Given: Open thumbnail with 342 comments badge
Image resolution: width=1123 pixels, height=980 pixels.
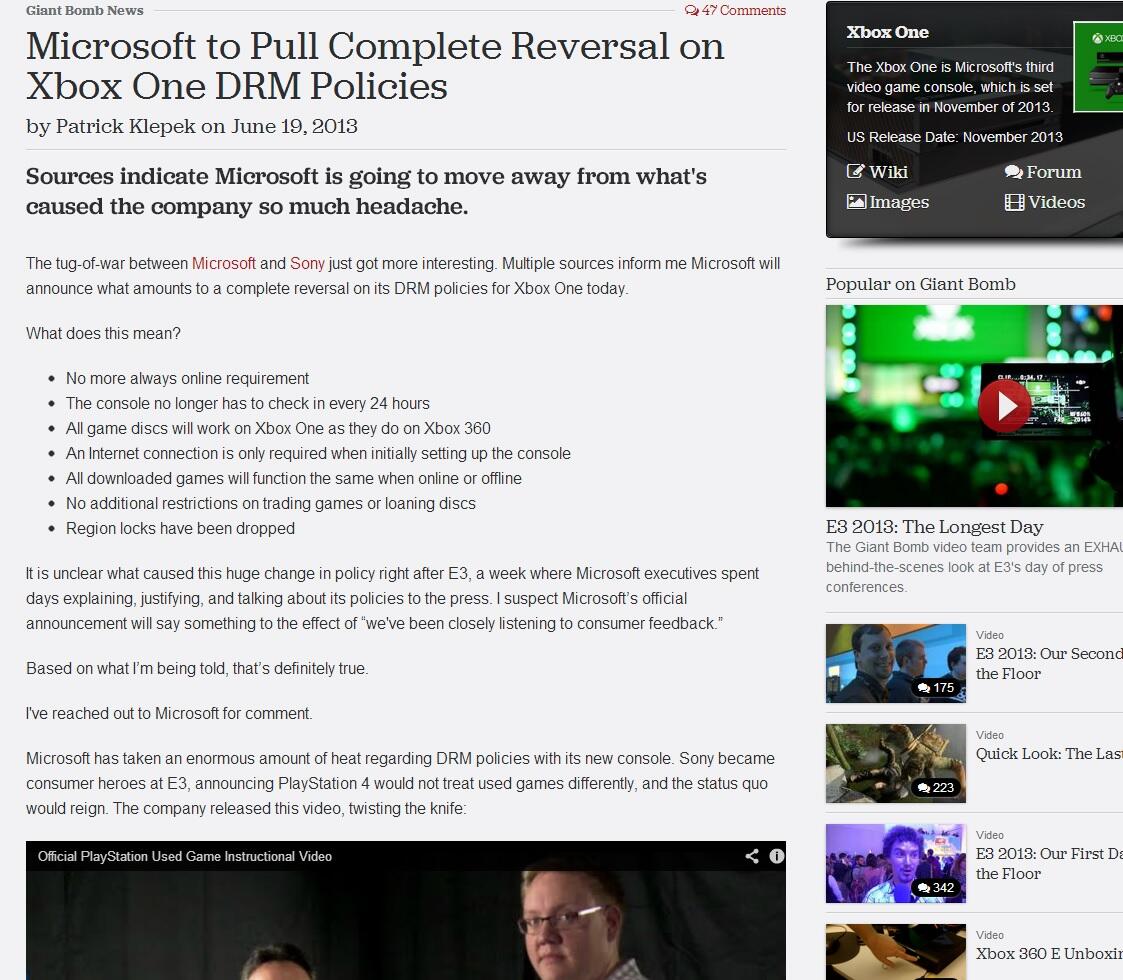Looking at the screenshot, I should (x=895, y=863).
